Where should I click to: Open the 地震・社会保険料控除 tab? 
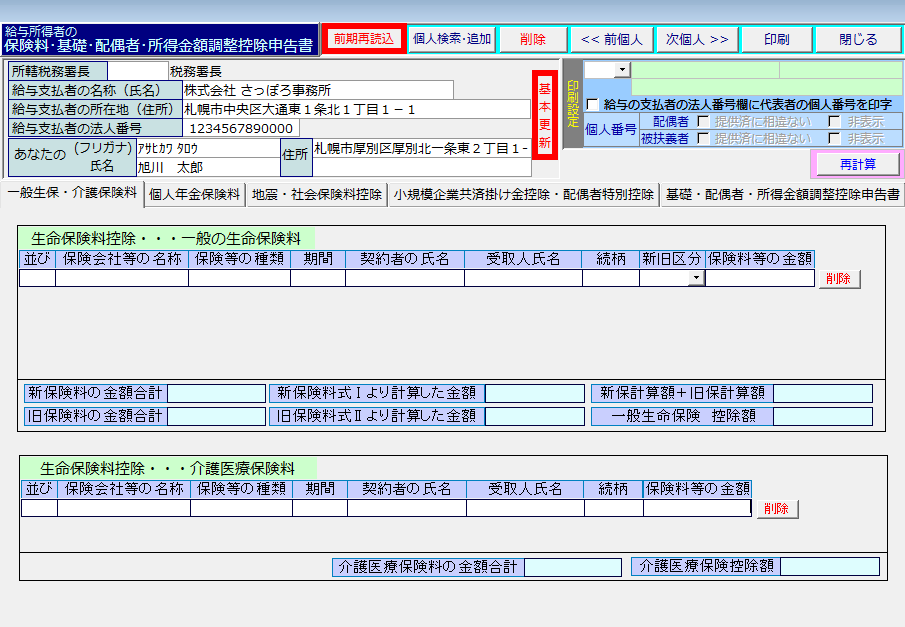tap(316, 194)
